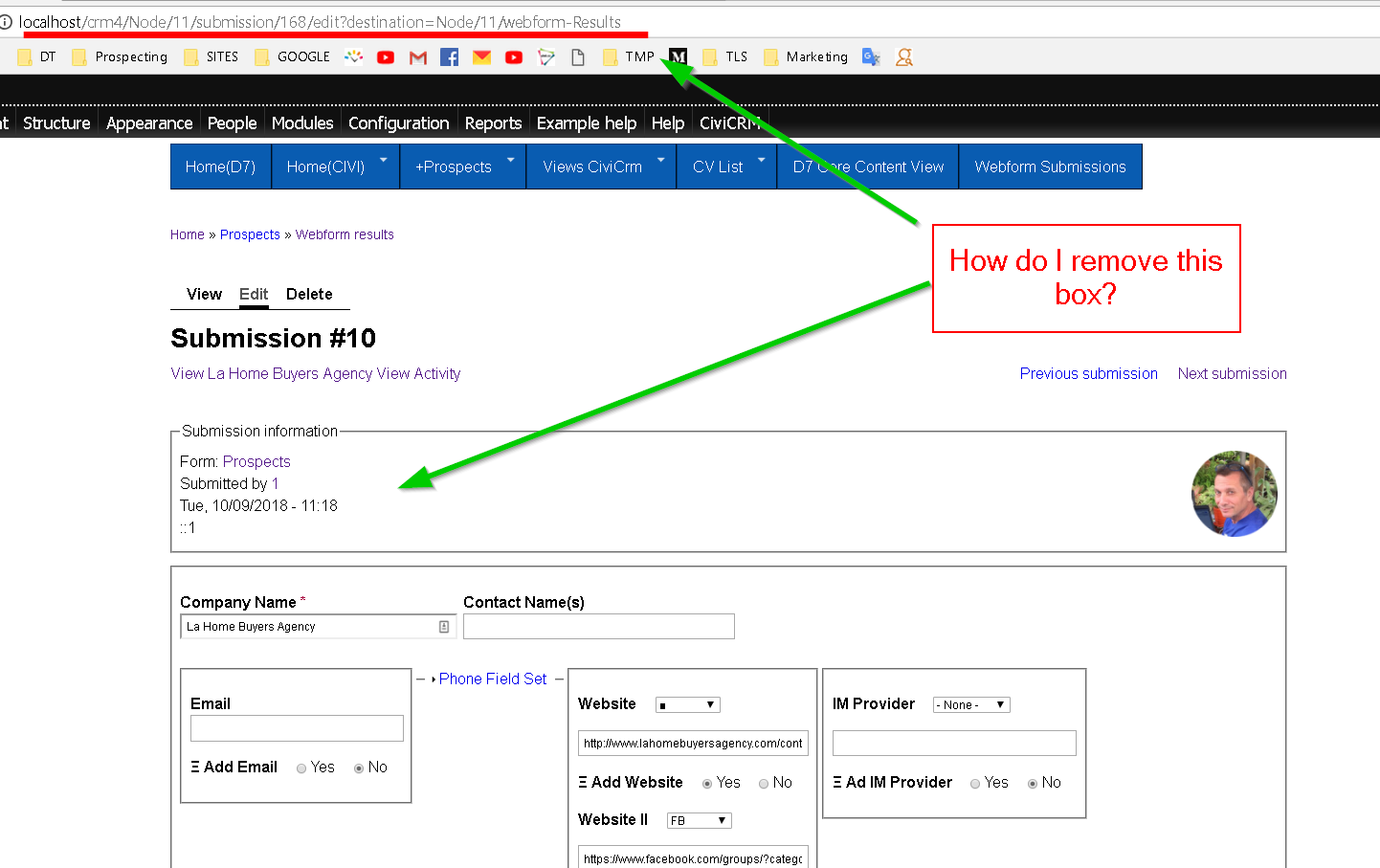Open the Appearance admin menu

149,123
